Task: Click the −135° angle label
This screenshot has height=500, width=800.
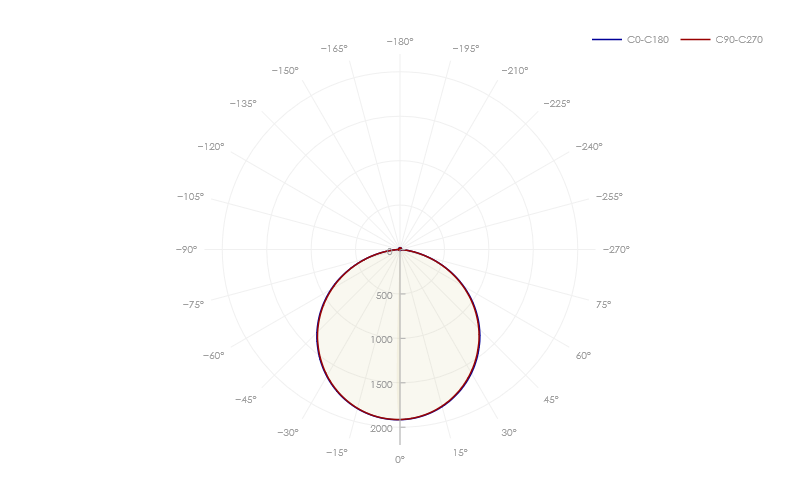Action: [x=243, y=104]
